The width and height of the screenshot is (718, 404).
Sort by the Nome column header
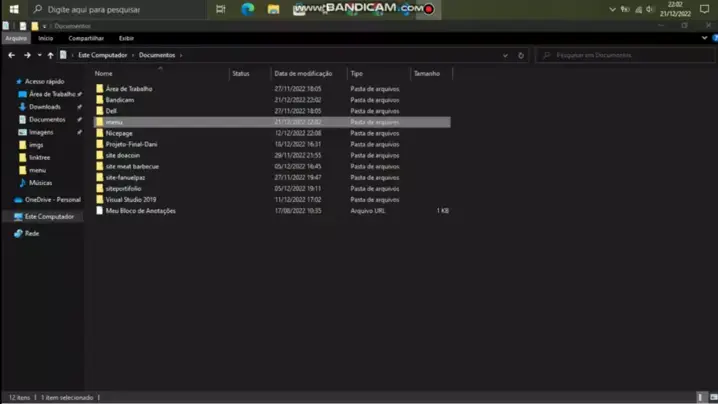[x=103, y=73]
